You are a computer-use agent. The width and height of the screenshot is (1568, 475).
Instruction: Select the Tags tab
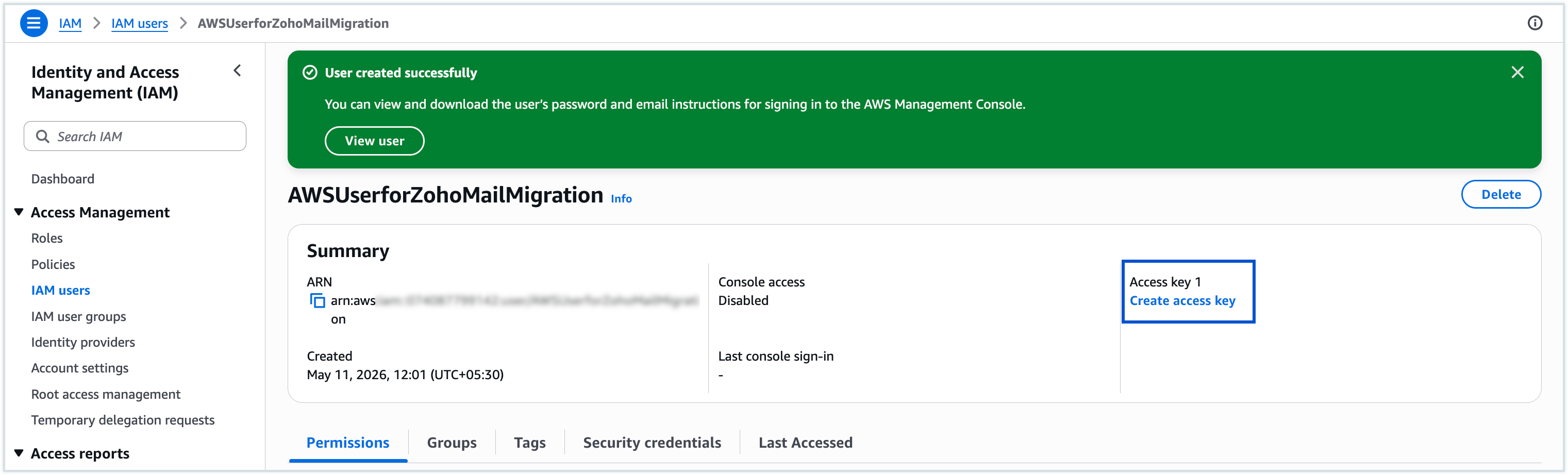[529, 442]
